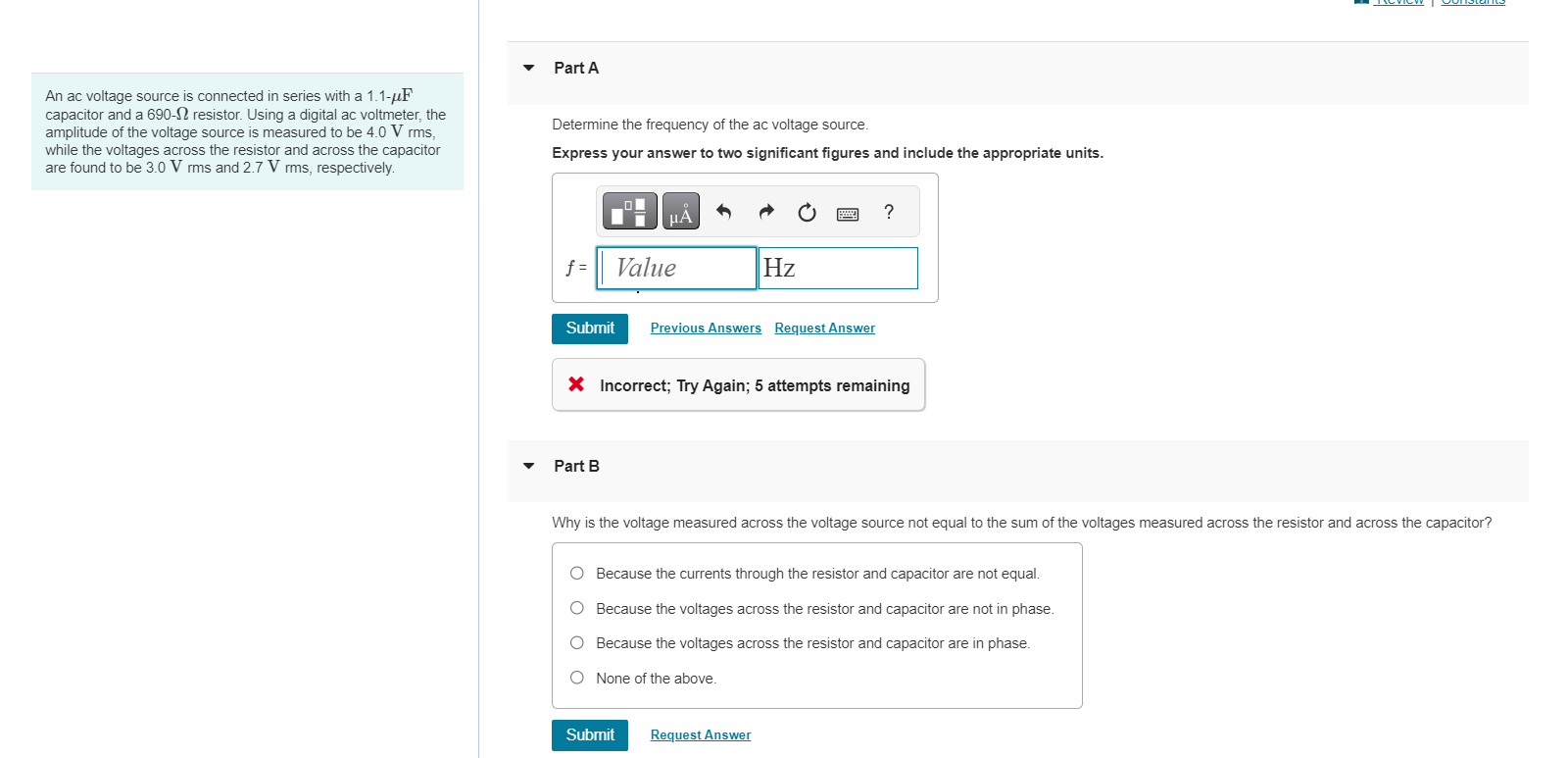This screenshot has height=758, width=1568.
Task: Open answer help via question mark icon
Action: 888,212
